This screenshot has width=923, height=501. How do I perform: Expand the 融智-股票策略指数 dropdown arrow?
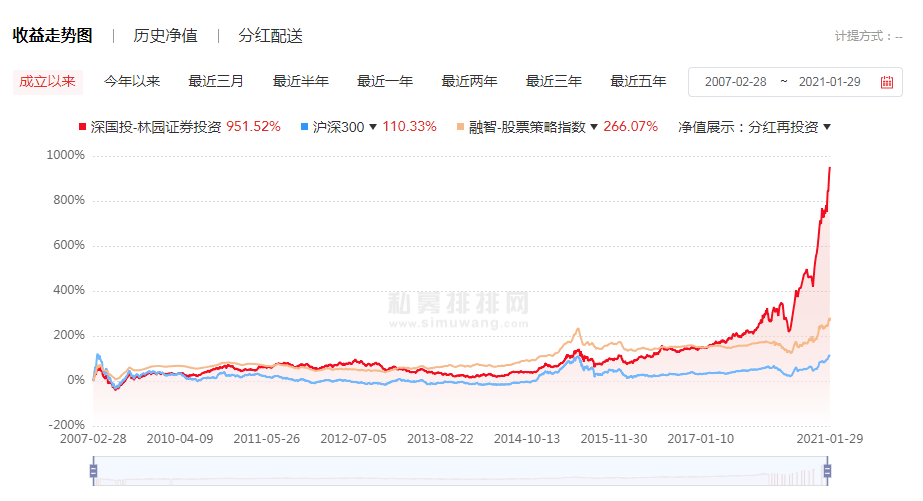594,127
